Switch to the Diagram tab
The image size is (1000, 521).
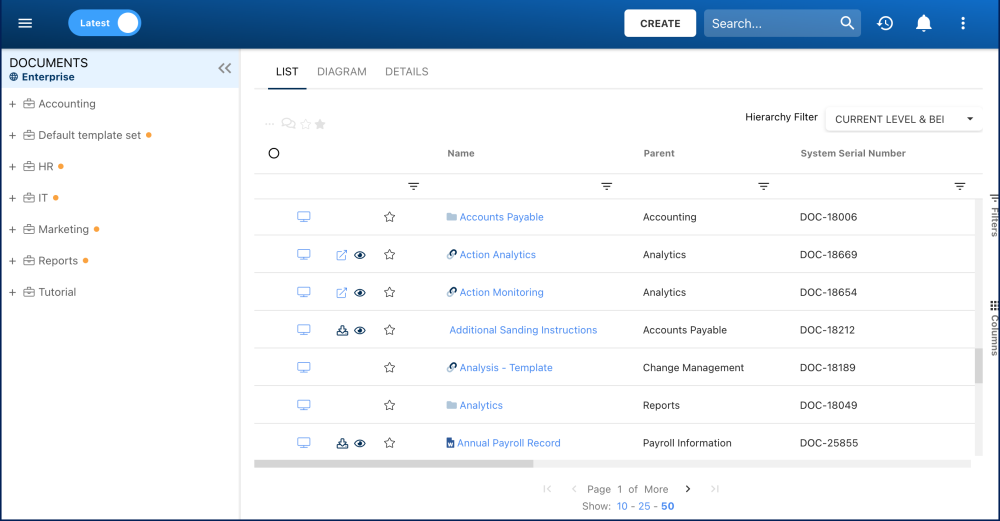pos(341,72)
